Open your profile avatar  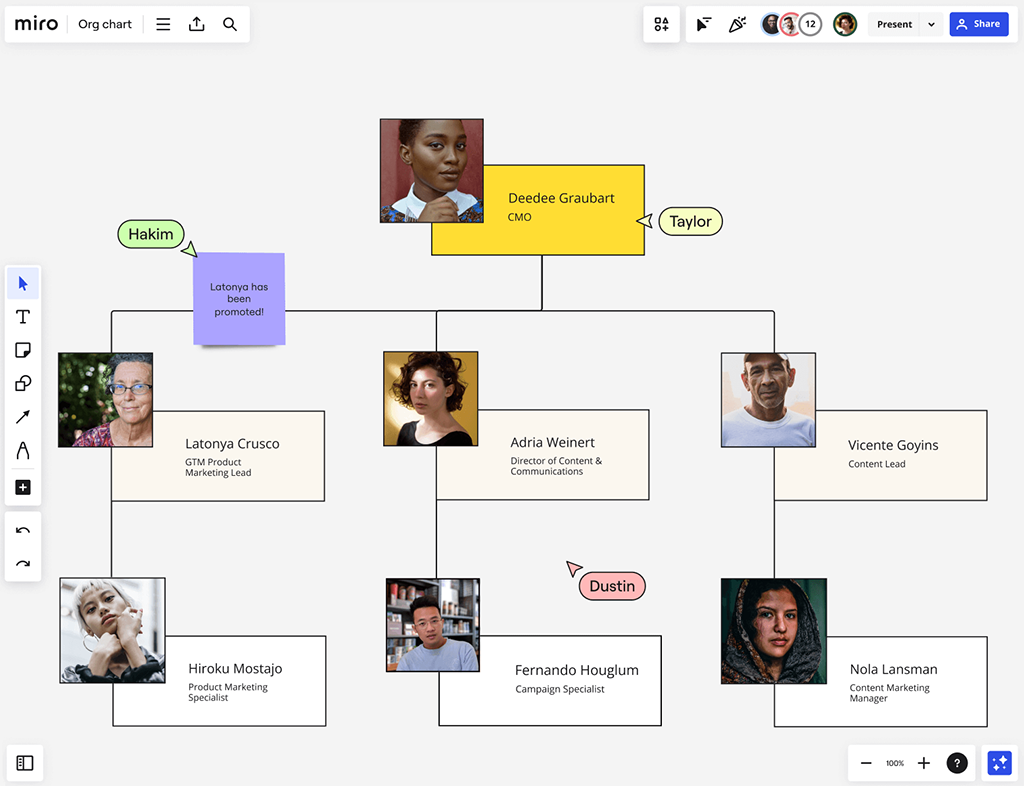coord(845,24)
